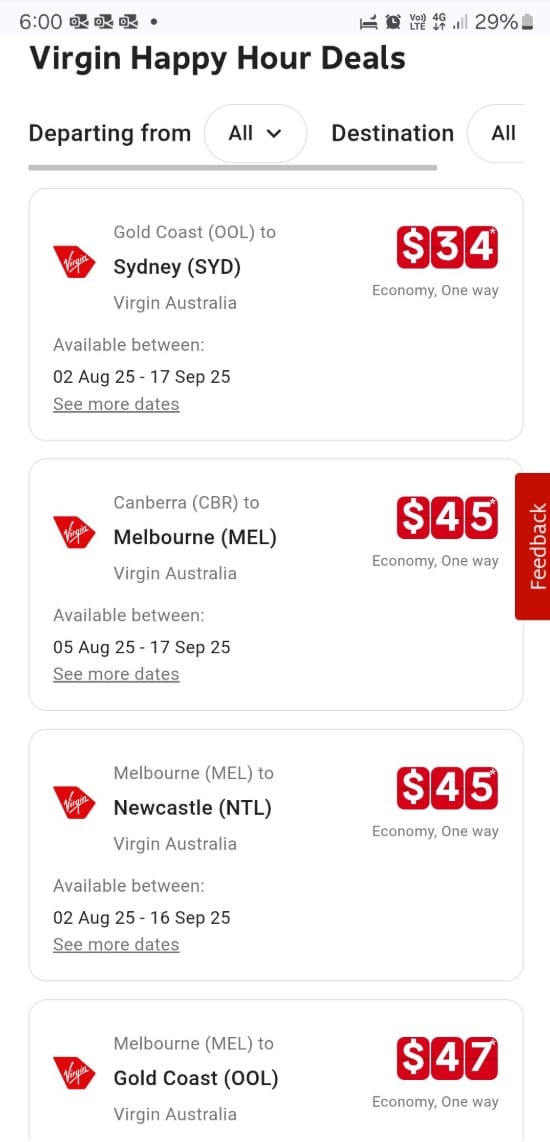This screenshot has height=1142, width=550.
Task: Tap Virgin logo on Gold Coast to Sydney deal
Action: [x=74, y=261]
